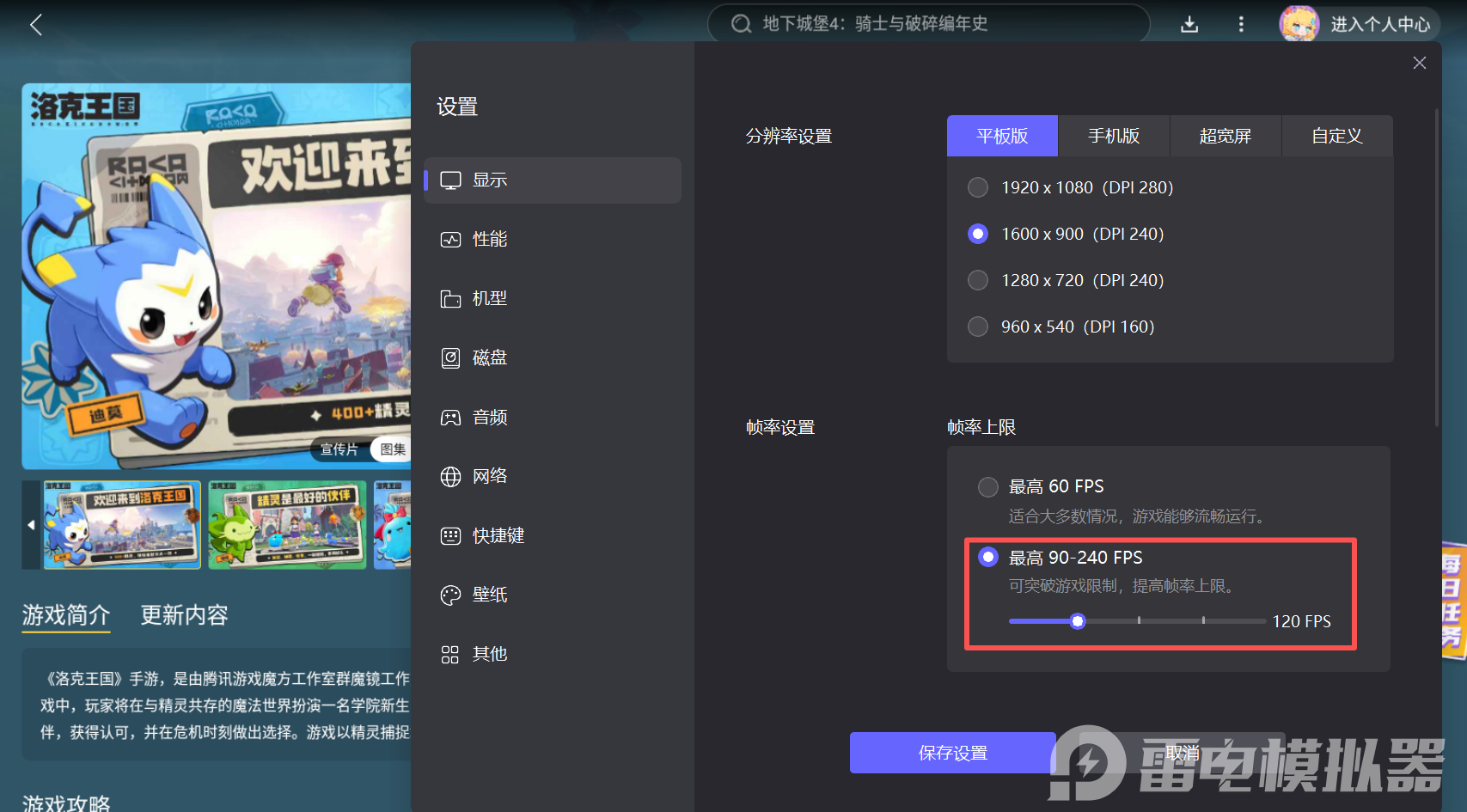Select the 欢迎来到洛克王国 thumbnail
The width and height of the screenshot is (1467, 812).
[122, 525]
